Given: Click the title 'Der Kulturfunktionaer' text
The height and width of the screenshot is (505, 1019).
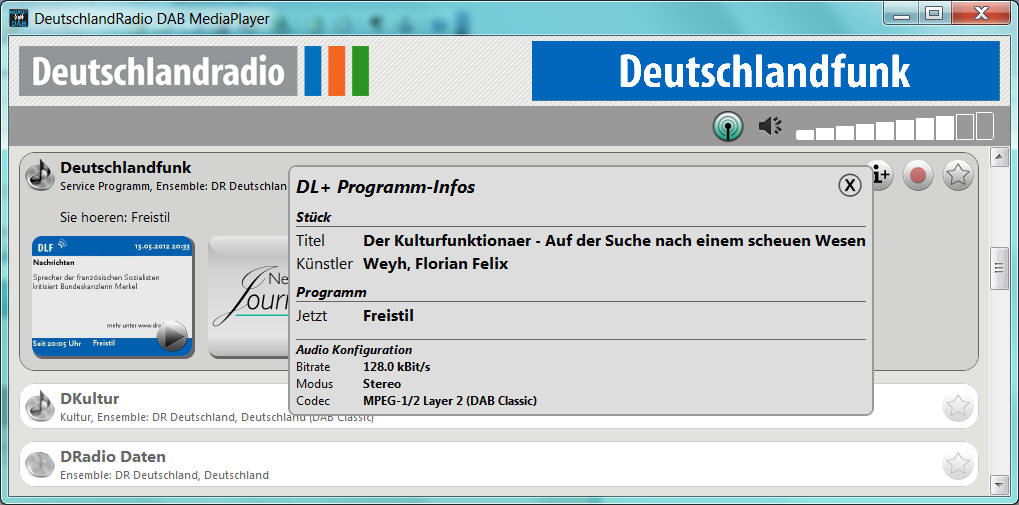Looking at the screenshot, I should tap(614, 241).
